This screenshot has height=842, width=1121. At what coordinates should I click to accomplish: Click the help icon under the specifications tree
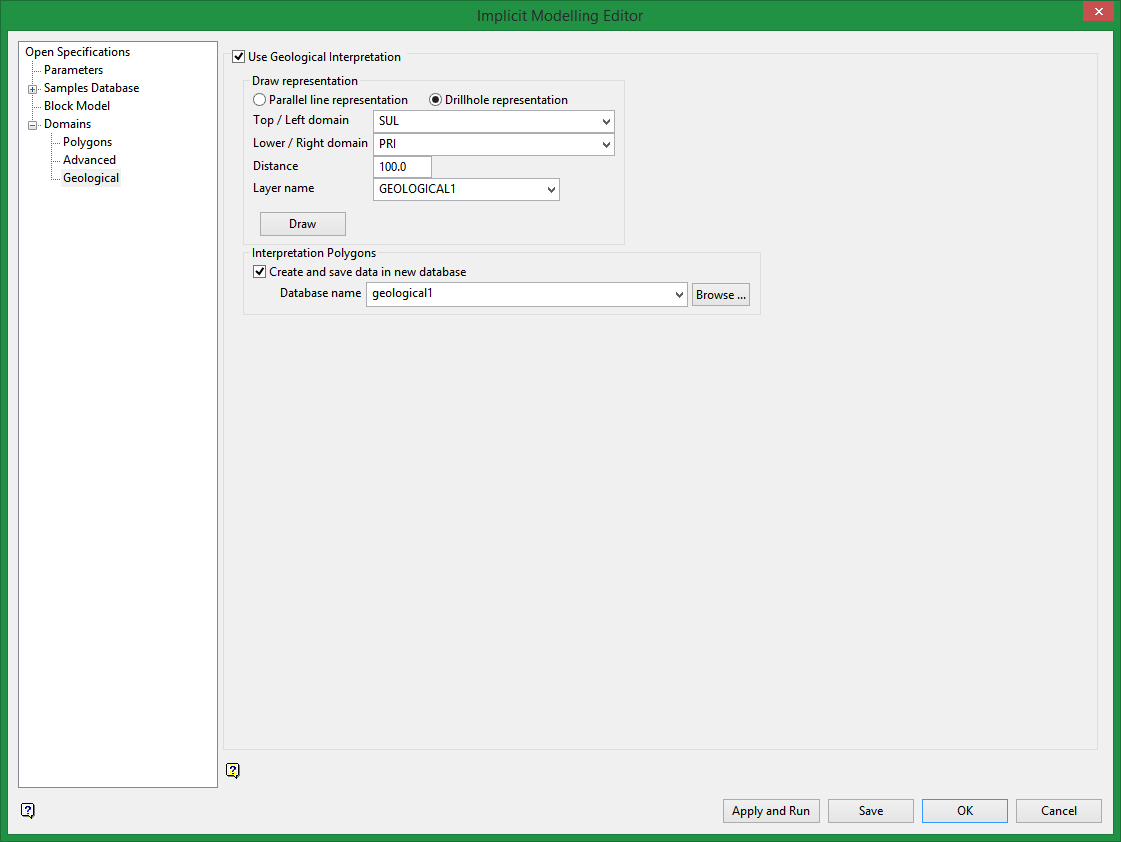[28, 810]
